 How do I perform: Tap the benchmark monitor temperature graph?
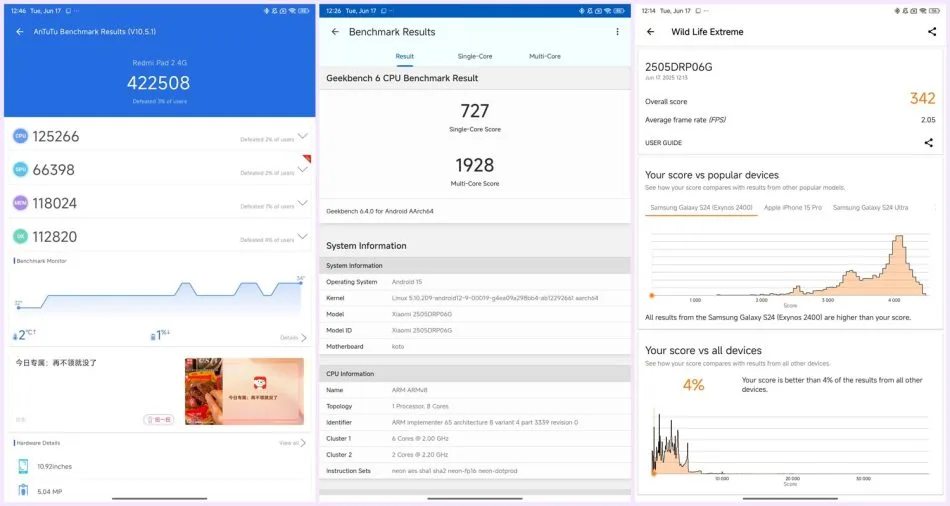159,297
